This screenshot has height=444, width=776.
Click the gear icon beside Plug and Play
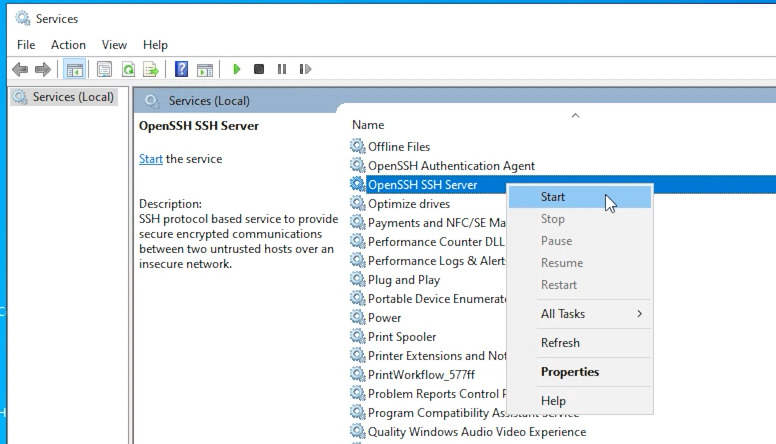tap(357, 279)
